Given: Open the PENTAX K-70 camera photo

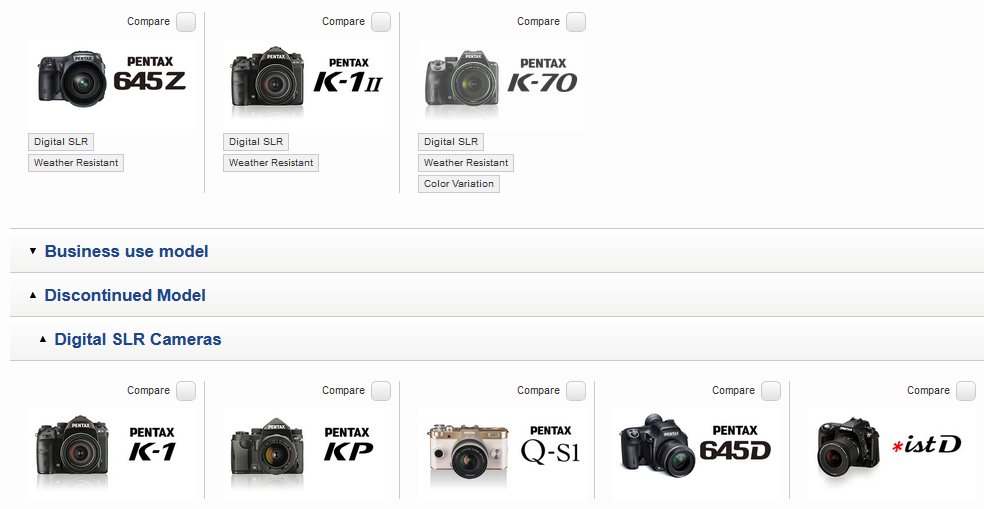Looking at the screenshot, I should point(462,80).
